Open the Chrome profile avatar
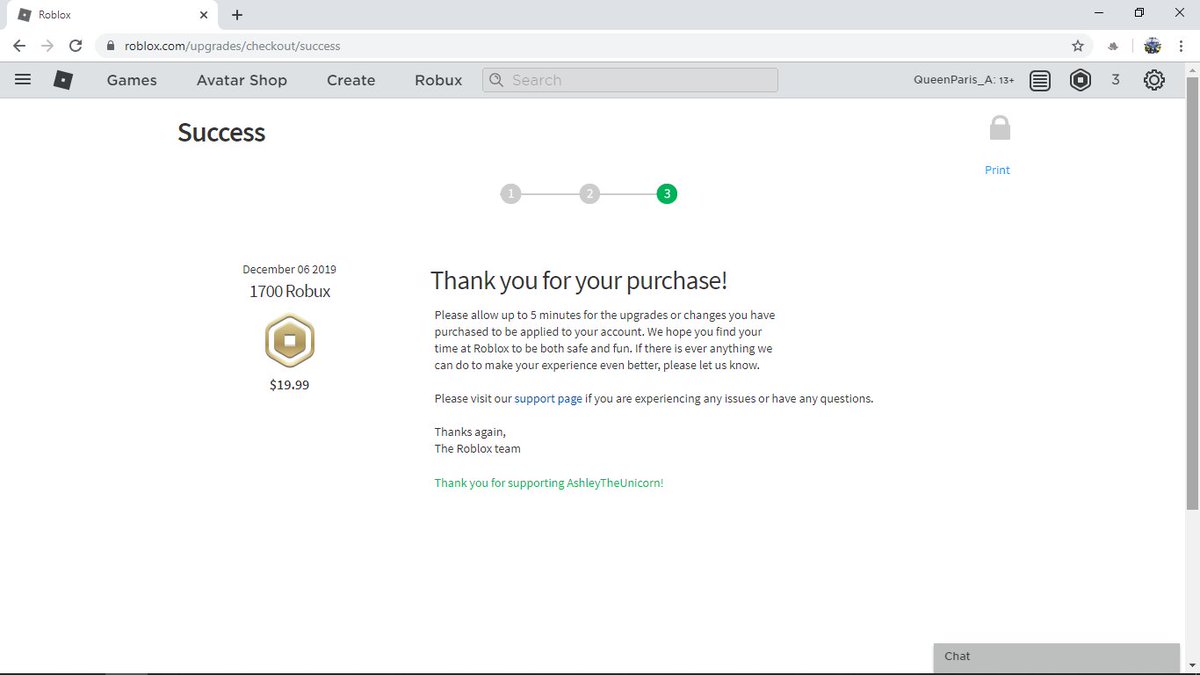1200x675 pixels. (x=1152, y=46)
